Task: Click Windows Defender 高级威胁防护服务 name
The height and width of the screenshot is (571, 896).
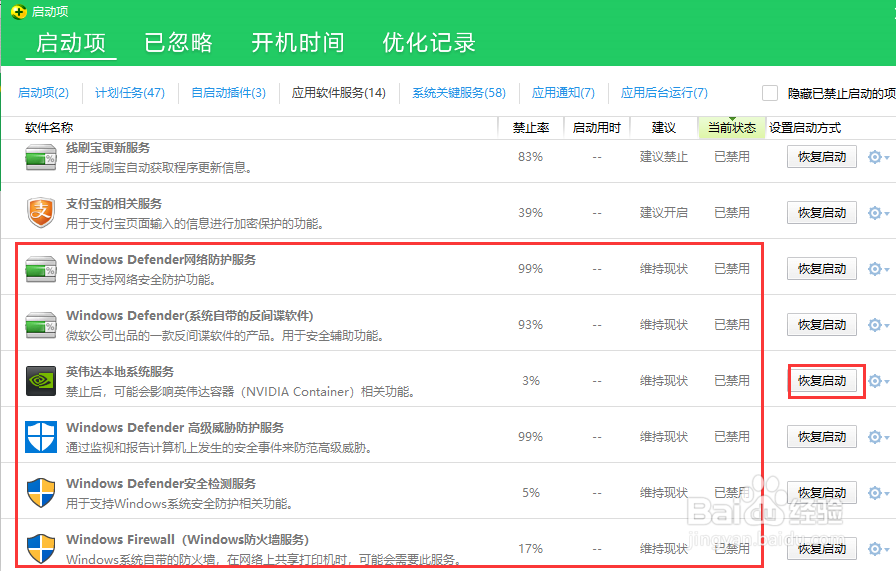Action: pos(175,428)
